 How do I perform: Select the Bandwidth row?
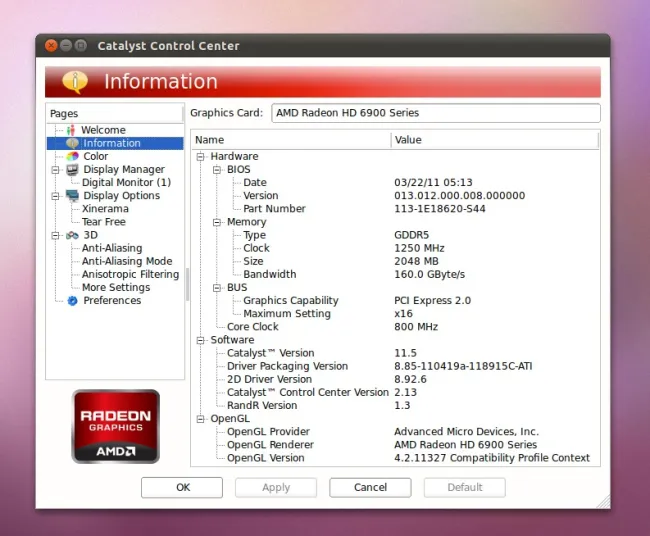[395, 274]
